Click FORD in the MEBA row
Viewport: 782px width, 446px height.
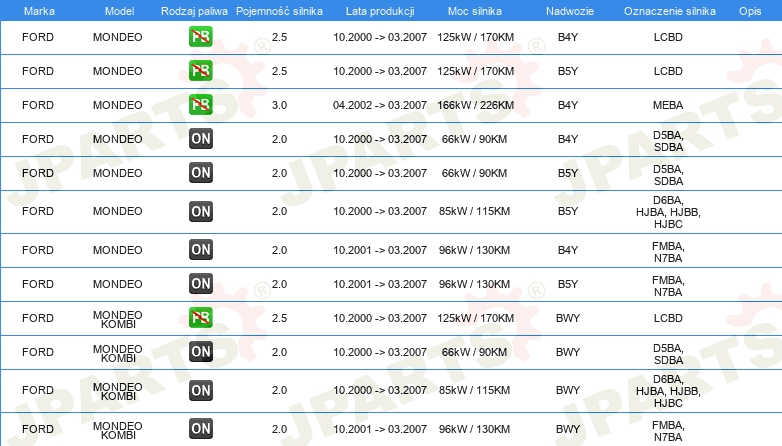tap(38, 105)
